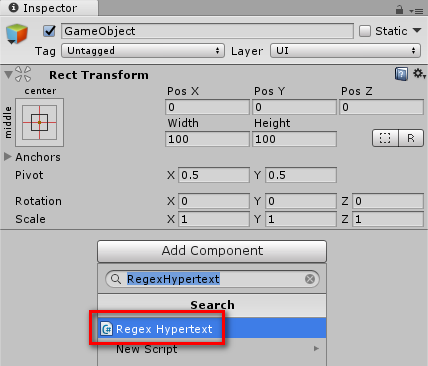Click the Rotation X field

214,201
